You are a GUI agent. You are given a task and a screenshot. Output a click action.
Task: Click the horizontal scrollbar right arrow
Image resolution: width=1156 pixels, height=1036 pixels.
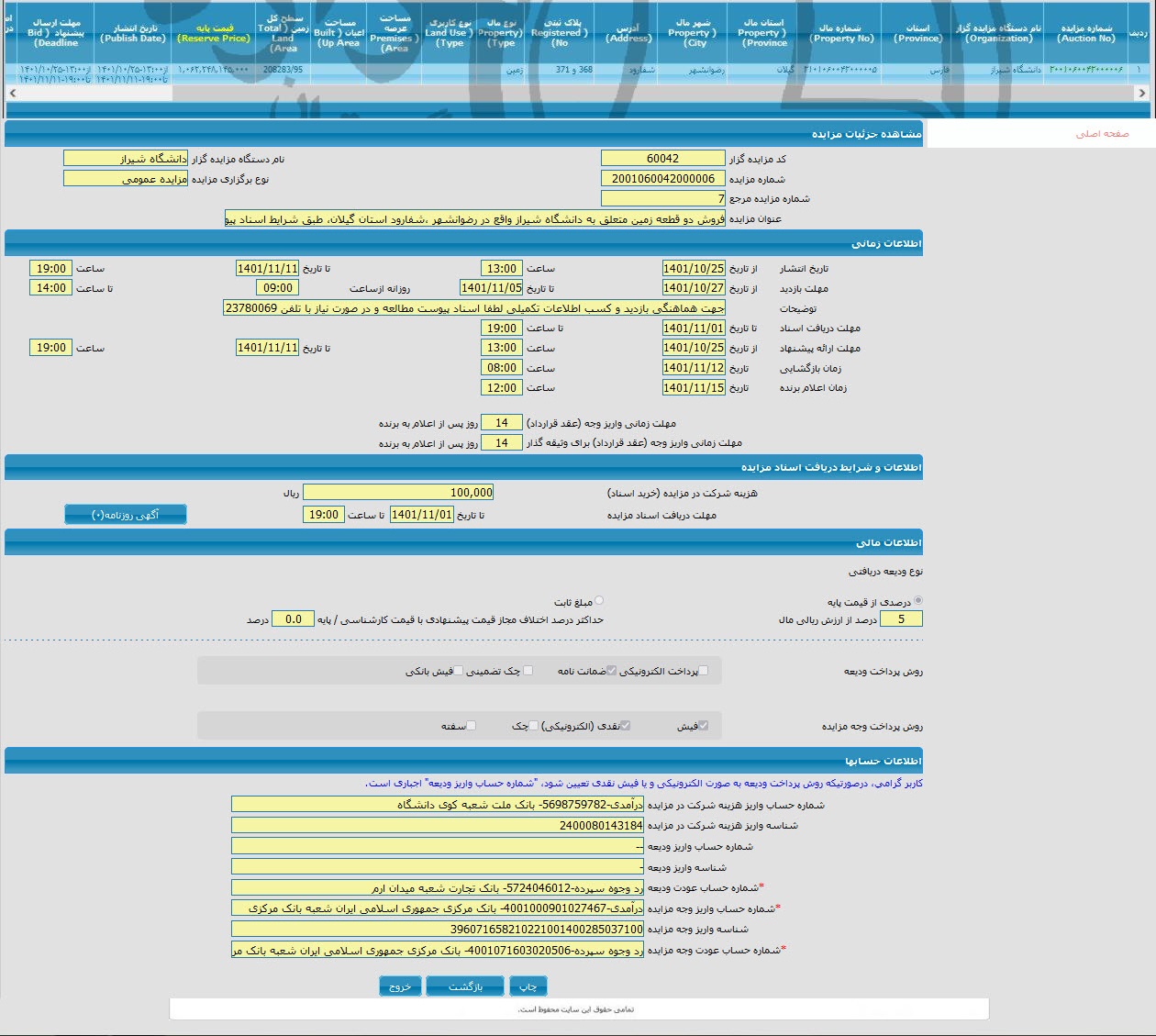1141,93
